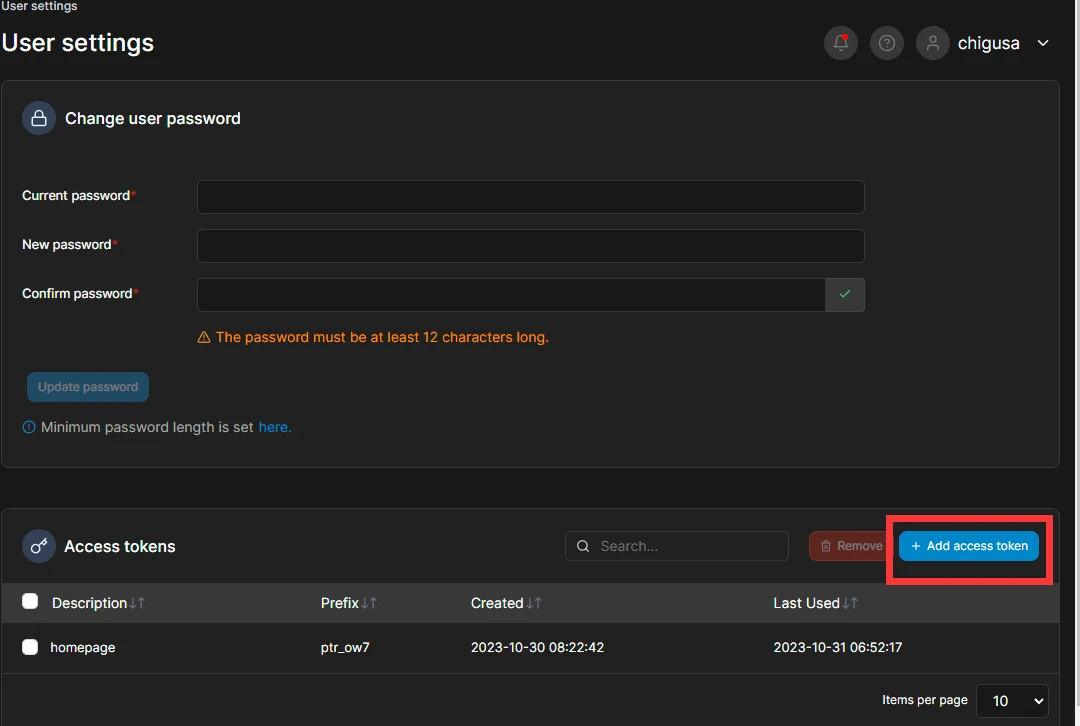This screenshot has width=1080, height=726.
Task: Click the search magnifier icon
Action: click(583, 546)
